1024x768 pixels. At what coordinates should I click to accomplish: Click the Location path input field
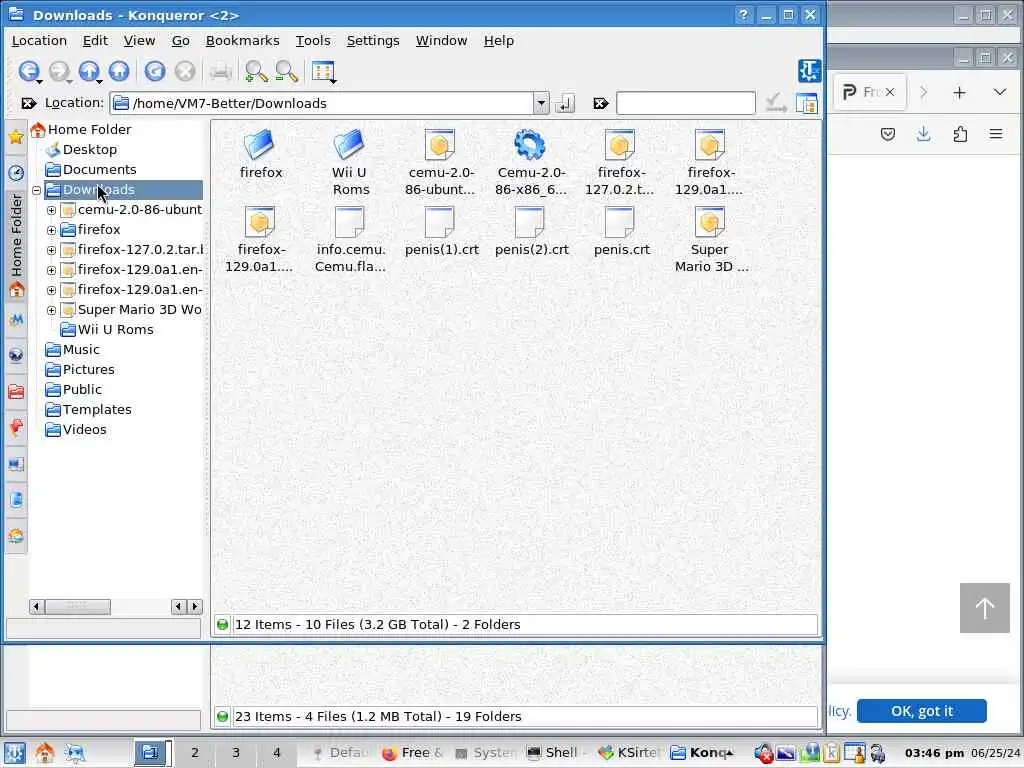[322, 103]
